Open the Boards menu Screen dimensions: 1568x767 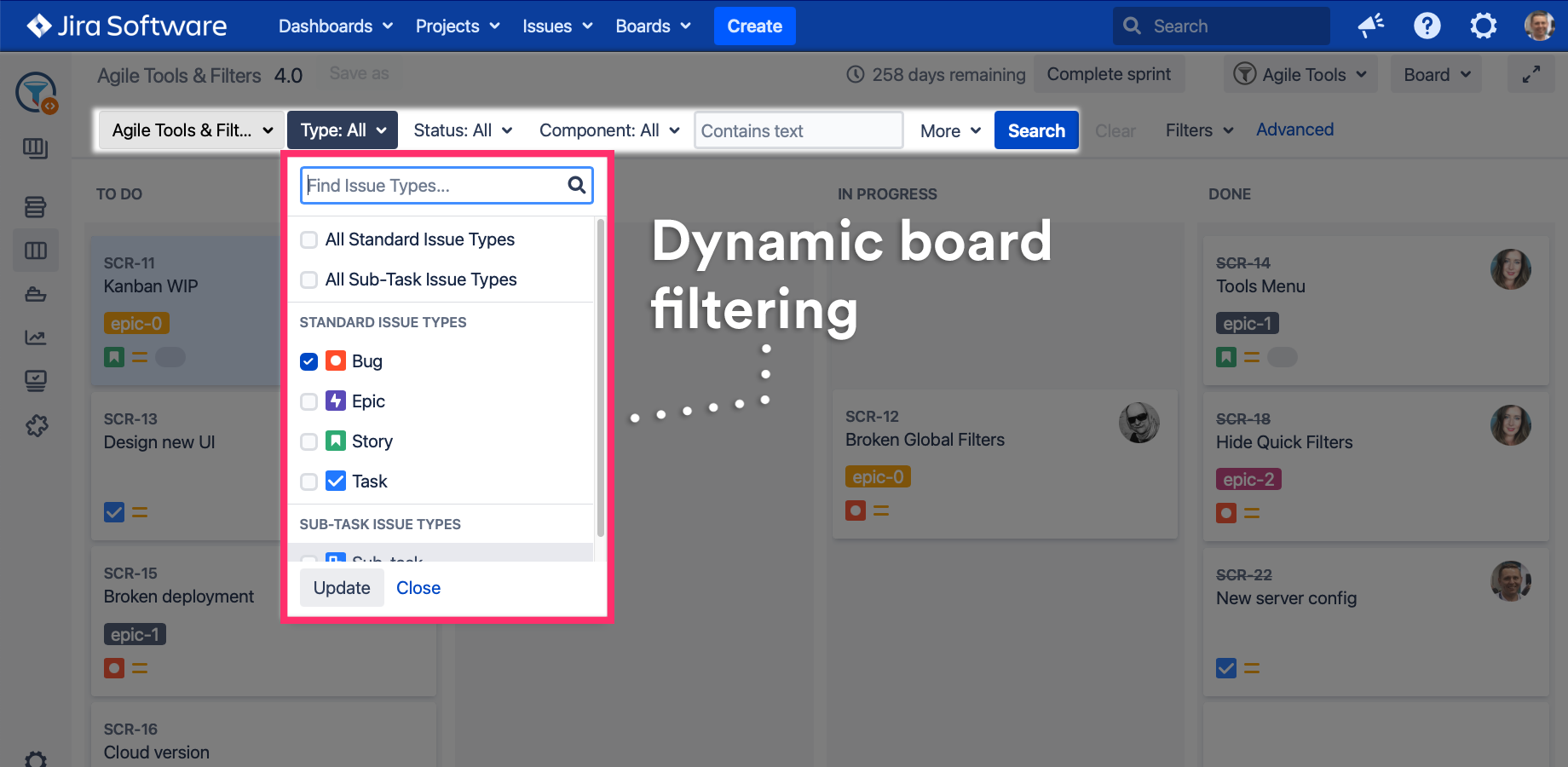(653, 26)
